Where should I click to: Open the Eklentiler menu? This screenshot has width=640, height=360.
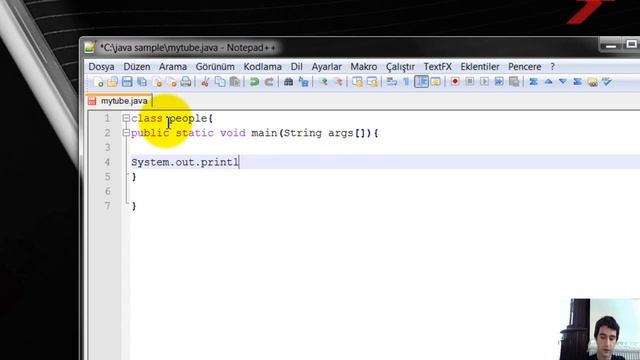click(x=480, y=67)
